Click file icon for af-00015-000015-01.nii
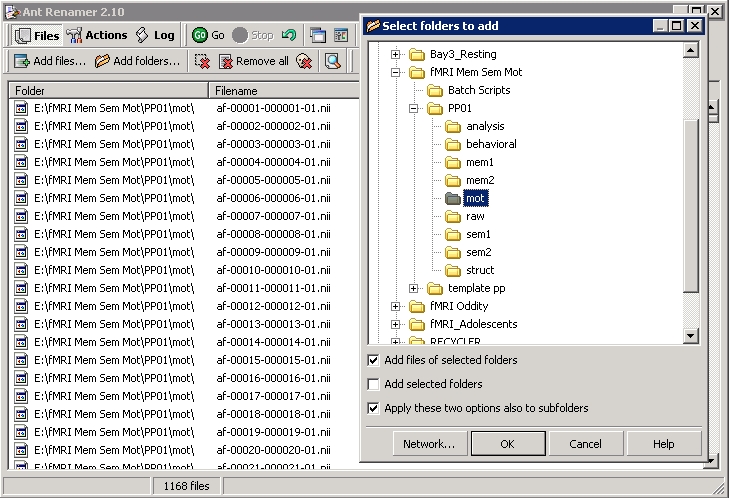This screenshot has height=498, width=729. (21, 360)
